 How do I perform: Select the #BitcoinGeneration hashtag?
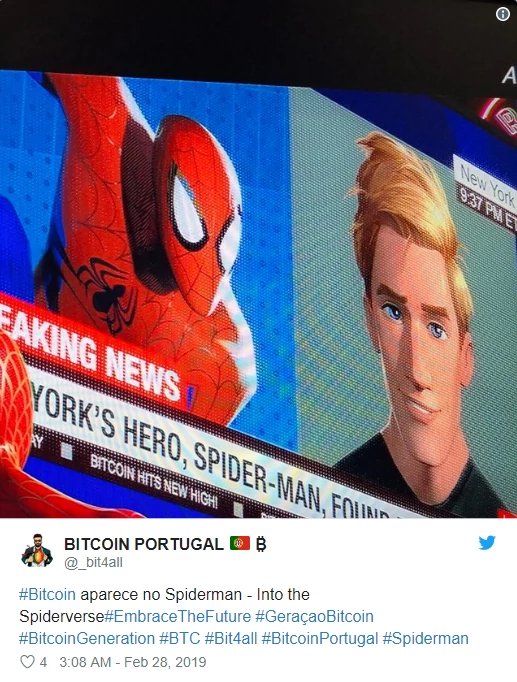coord(87,639)
